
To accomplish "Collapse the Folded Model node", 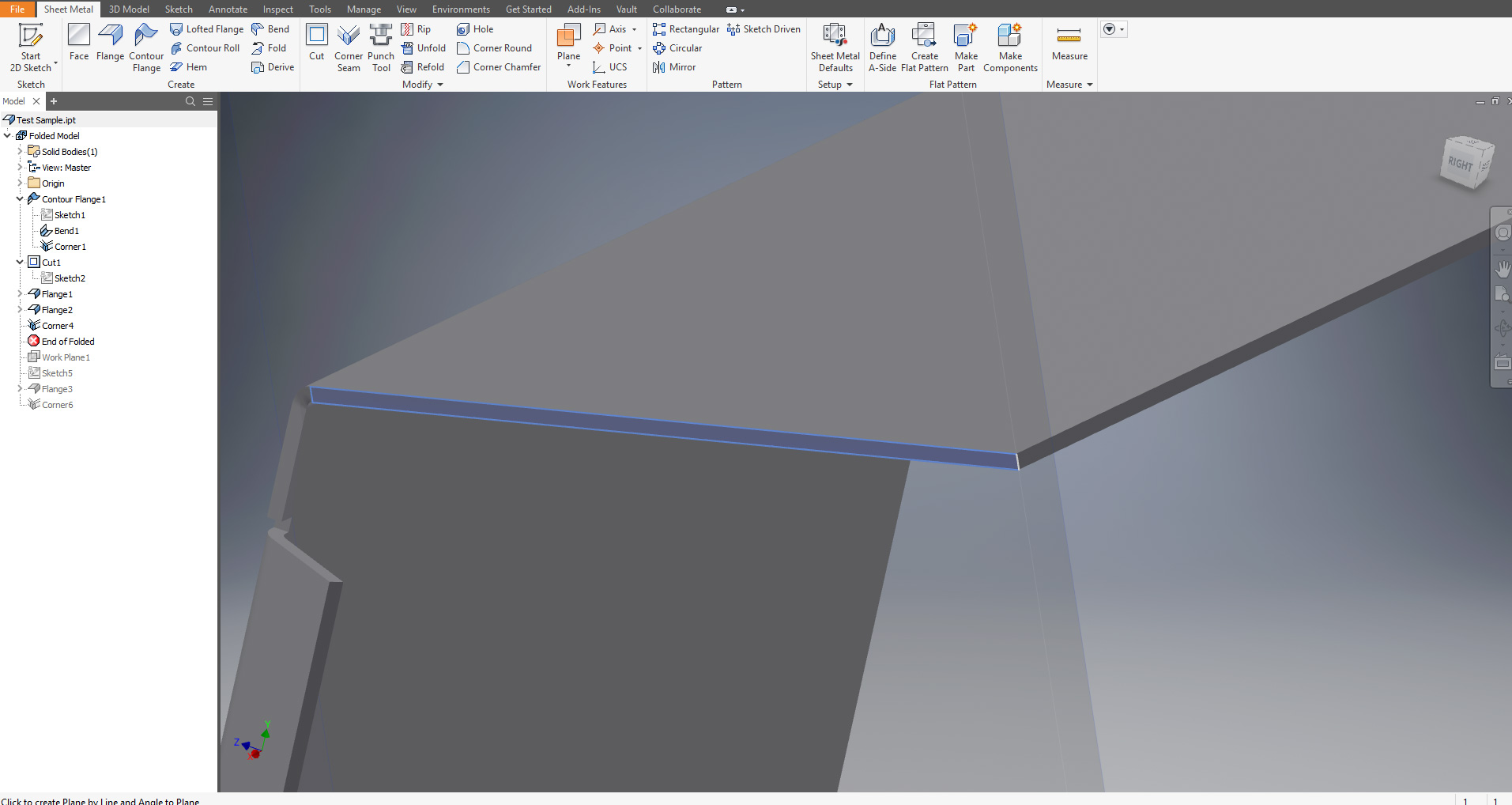I will 7,135.
